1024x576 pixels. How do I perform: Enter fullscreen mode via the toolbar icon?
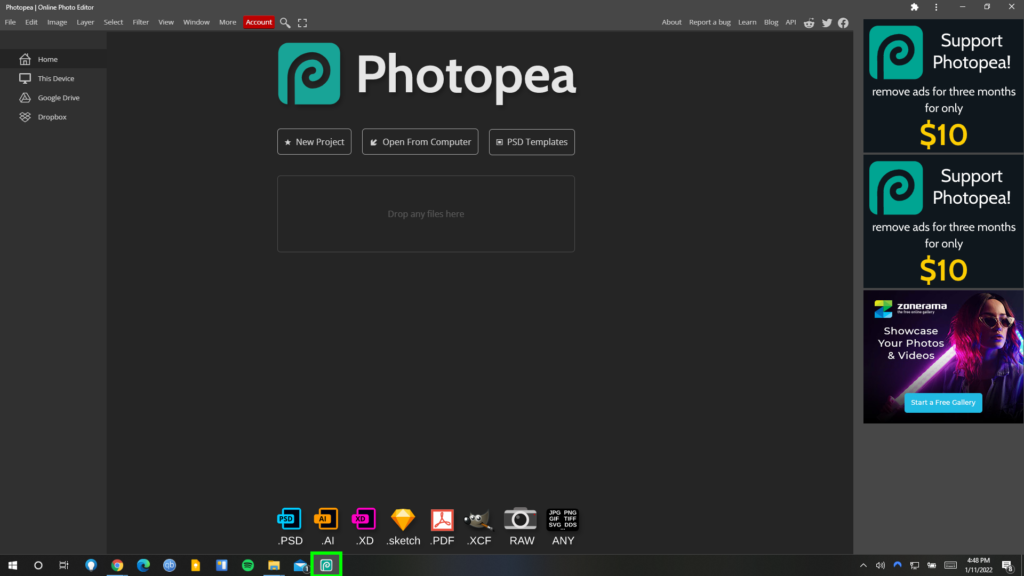tap(302, 21)
